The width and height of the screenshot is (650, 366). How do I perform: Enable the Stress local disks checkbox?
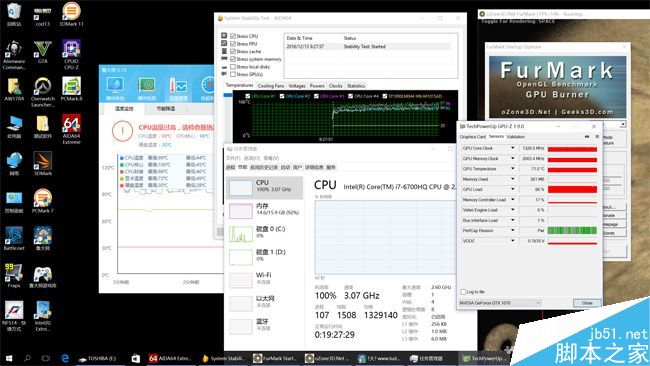tap(233, 66)
